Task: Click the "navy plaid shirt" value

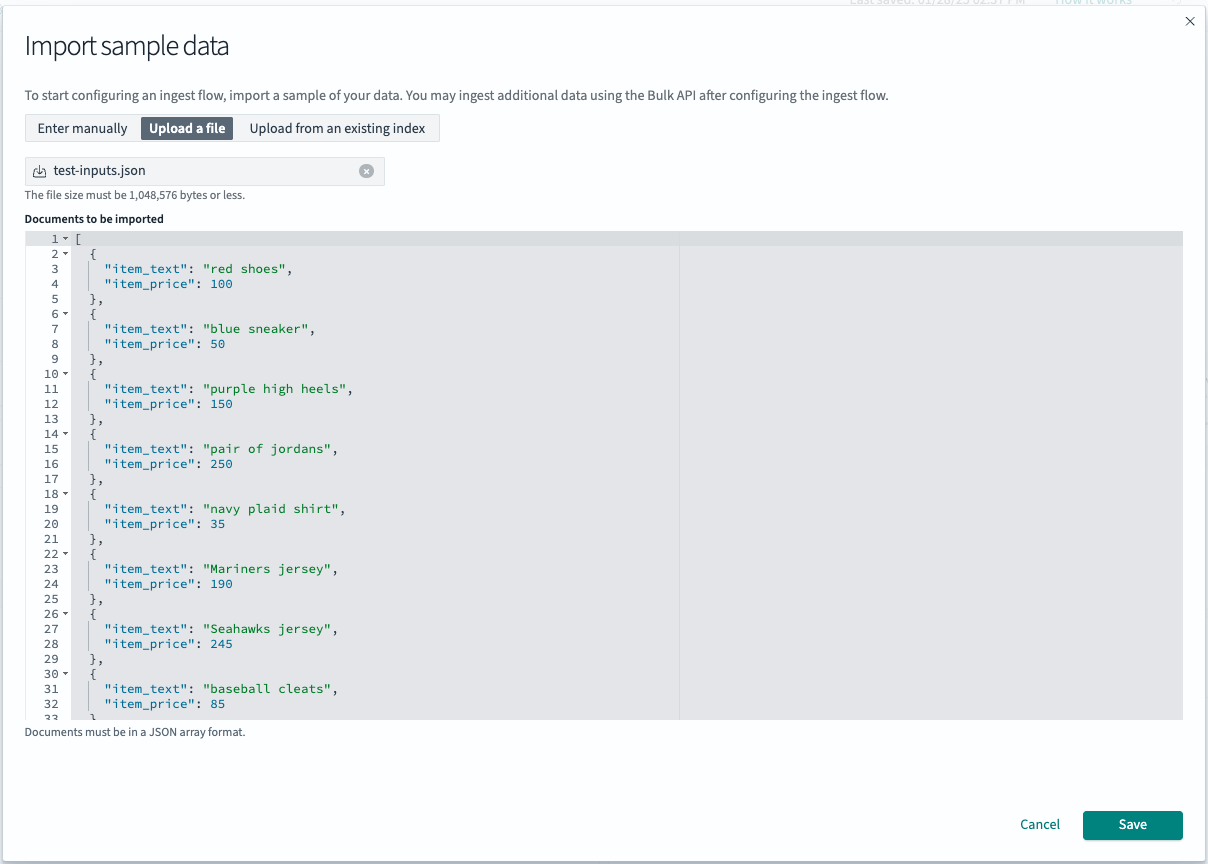Action: click(x=271, y=509)
